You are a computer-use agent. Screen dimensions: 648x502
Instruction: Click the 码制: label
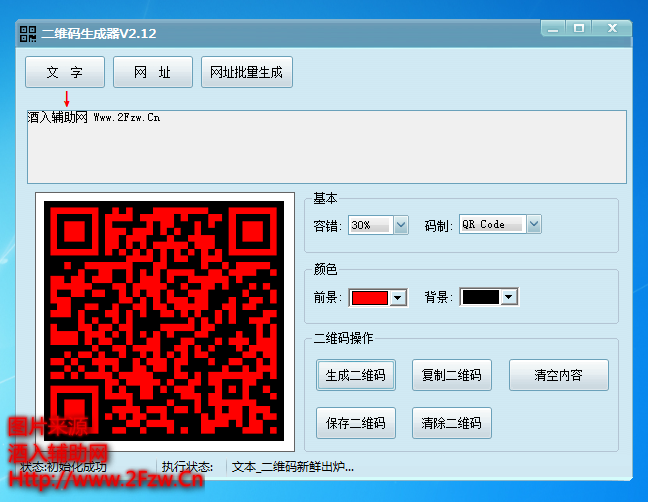(x=439, y=226)
